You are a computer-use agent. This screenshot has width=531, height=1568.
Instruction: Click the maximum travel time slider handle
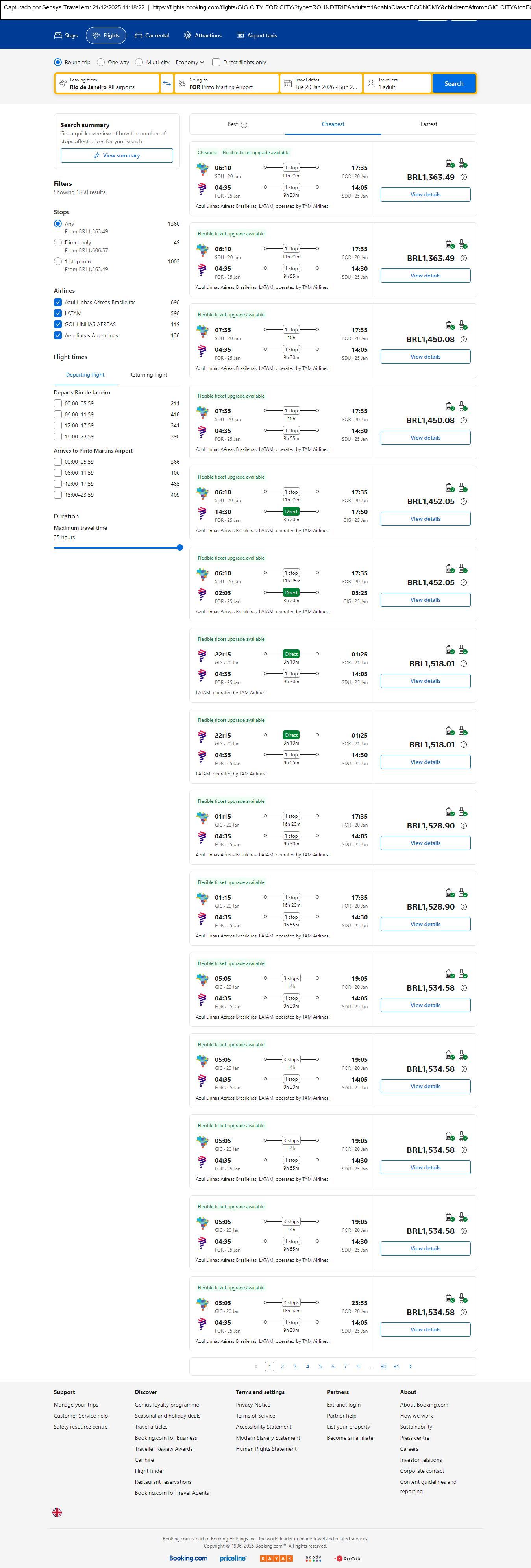pos(179,548)
